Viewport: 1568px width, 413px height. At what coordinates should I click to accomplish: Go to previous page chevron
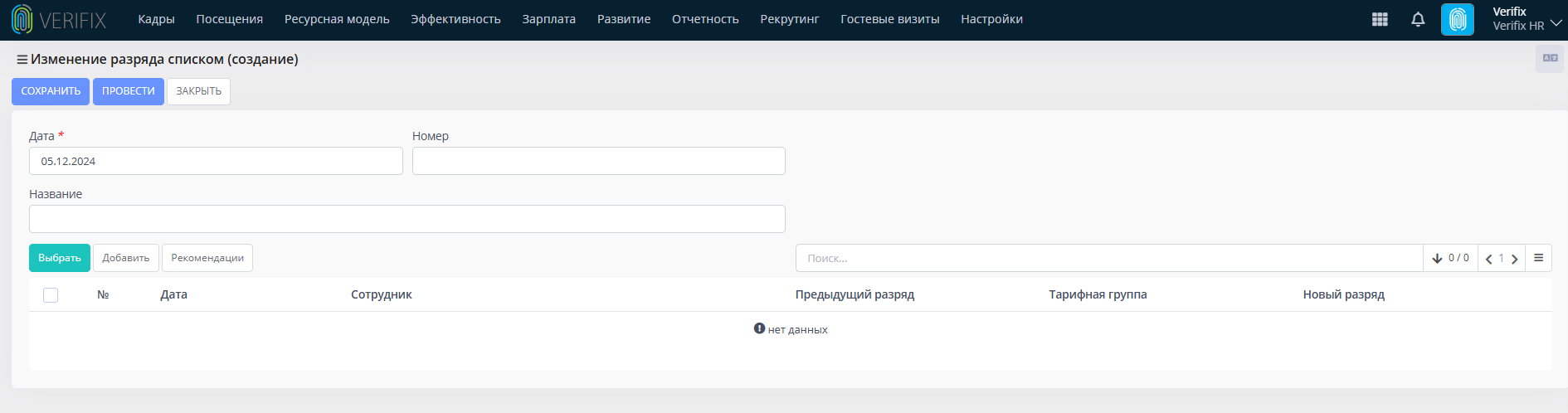pos(1489,259)
